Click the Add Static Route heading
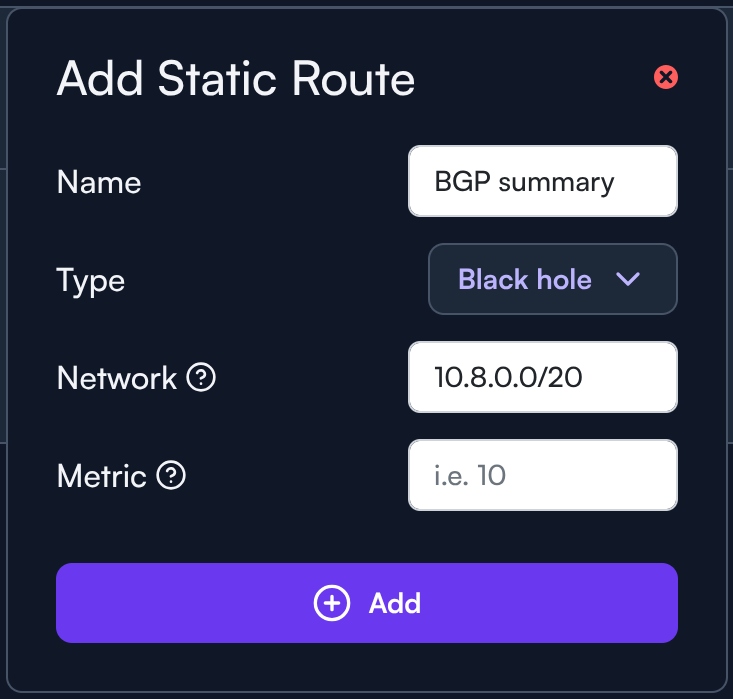 [236, 78]
